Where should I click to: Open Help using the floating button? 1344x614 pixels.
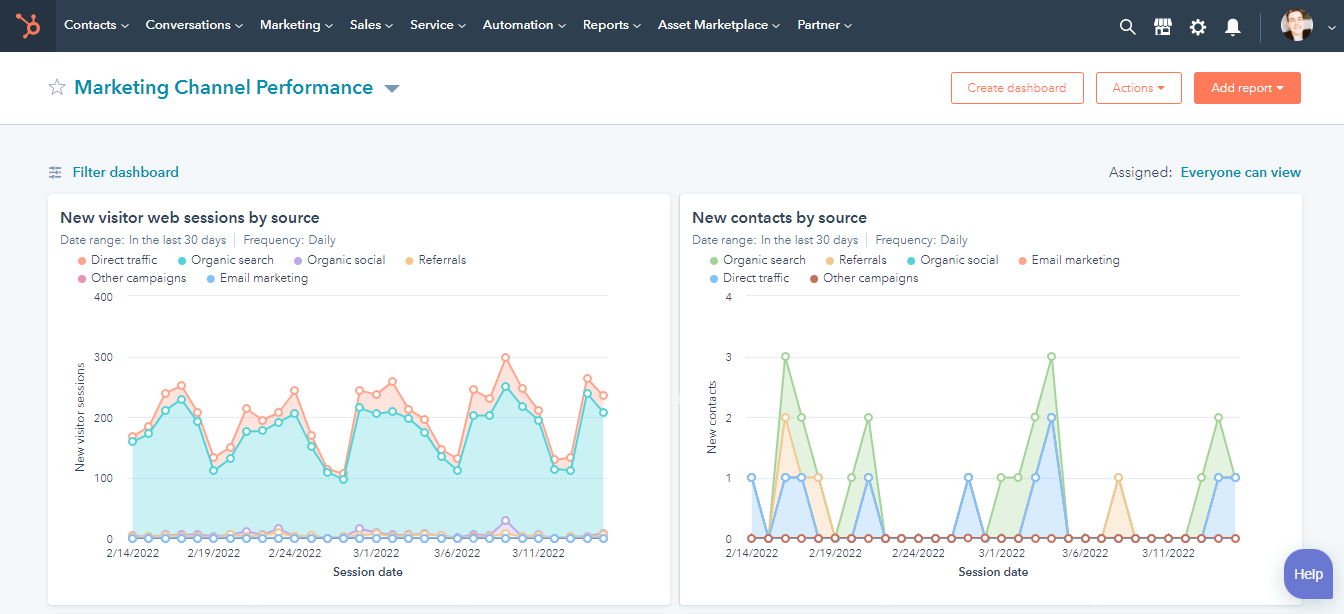click(1307, 573)
